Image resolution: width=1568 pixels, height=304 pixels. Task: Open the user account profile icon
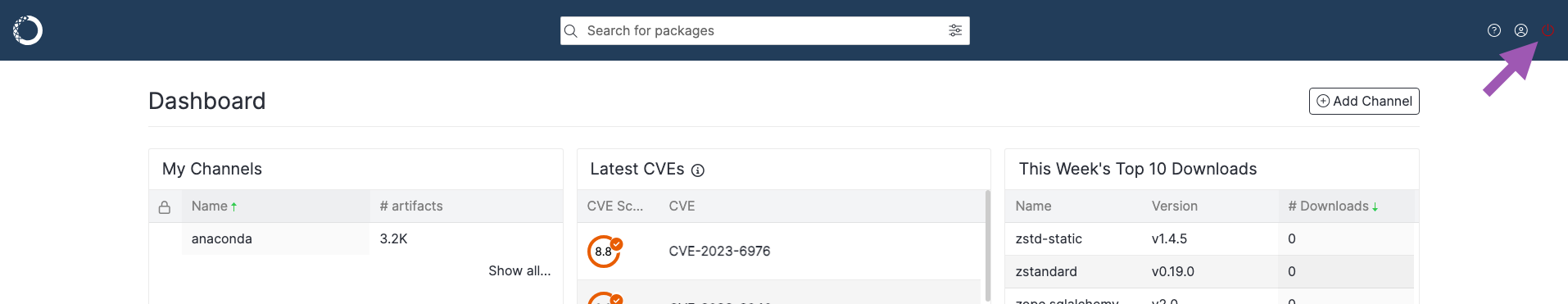click(x=1520, y=30)
